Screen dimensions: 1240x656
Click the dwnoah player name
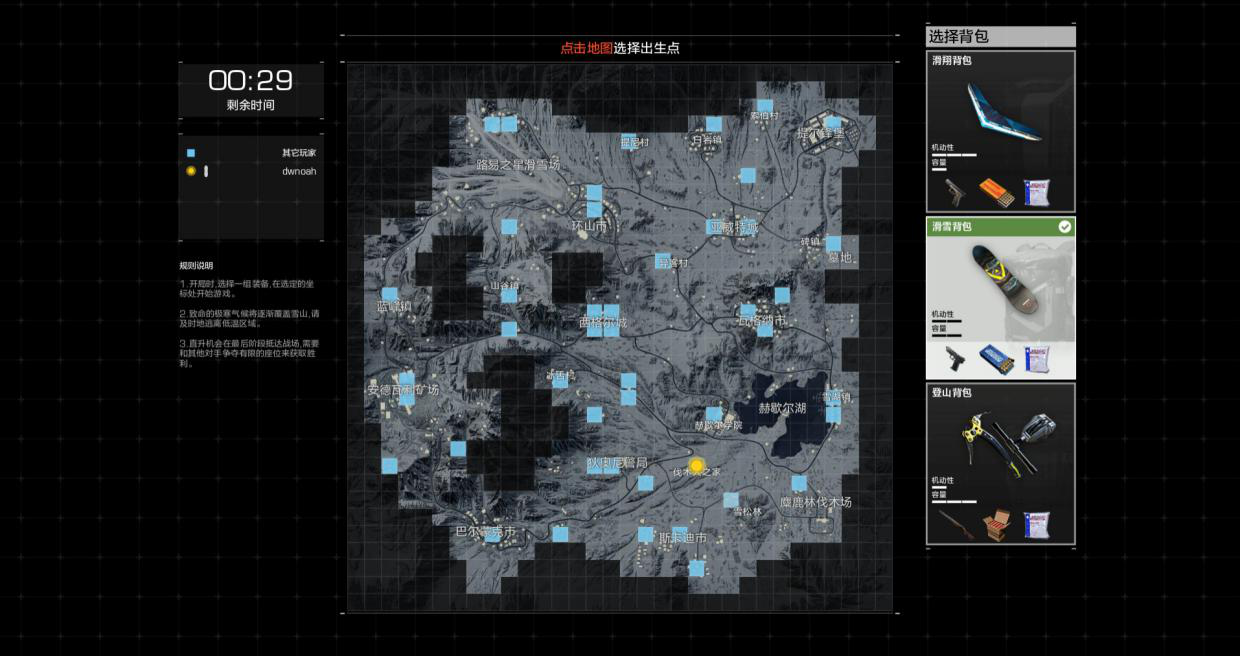pyautogui.click(x=299, y=171)
